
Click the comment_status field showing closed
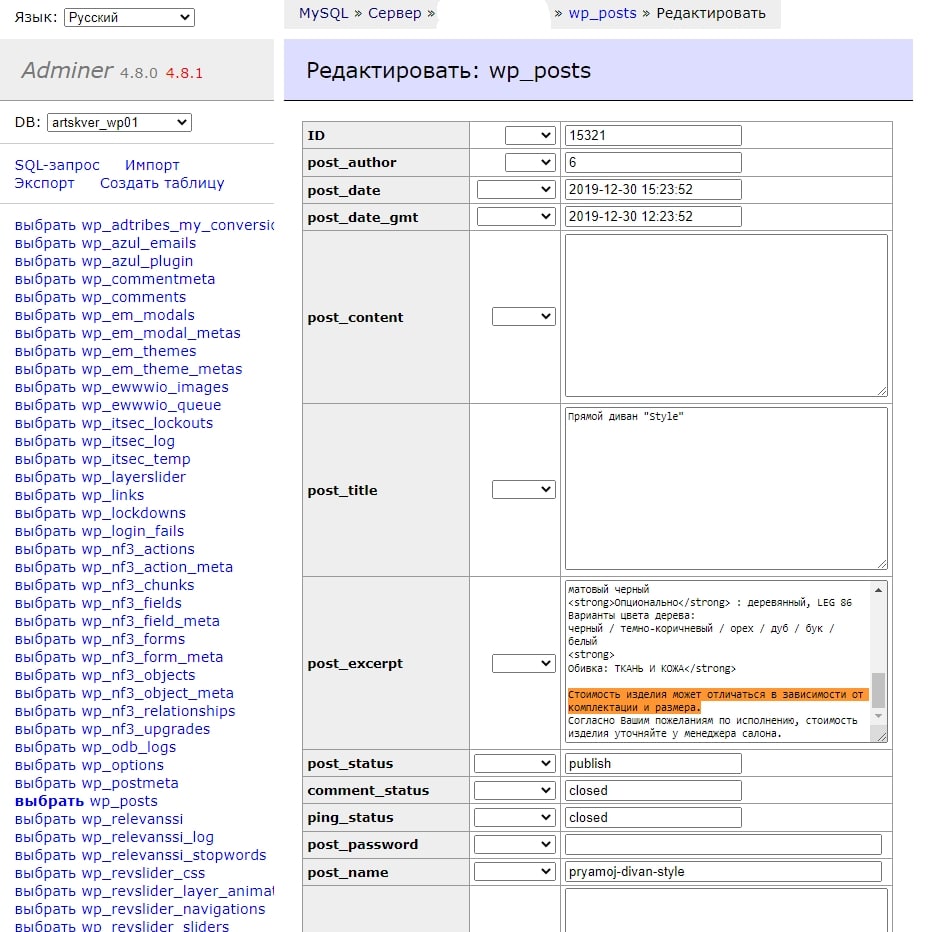[653, 790]
